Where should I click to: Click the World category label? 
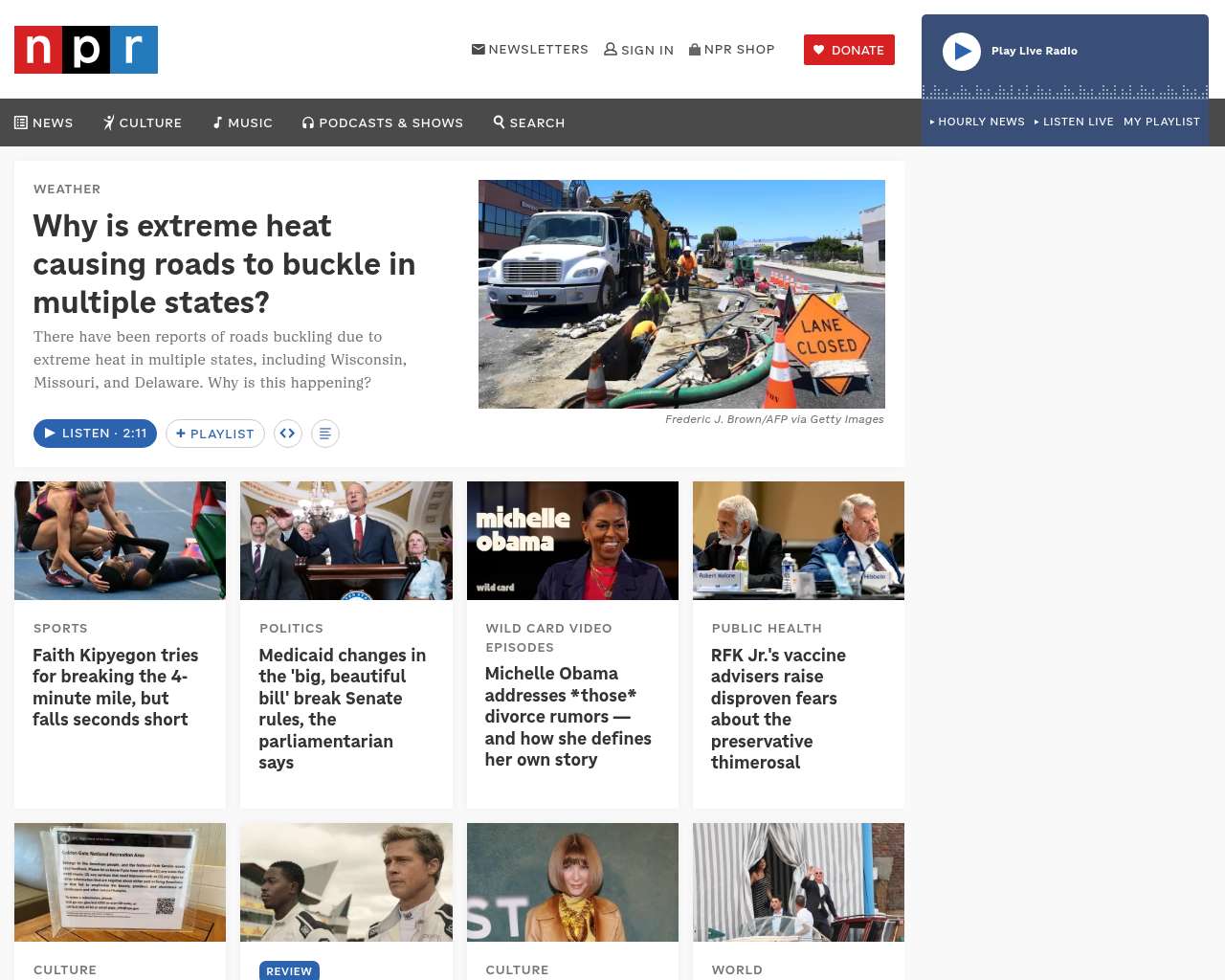click(x=737, y=970)
